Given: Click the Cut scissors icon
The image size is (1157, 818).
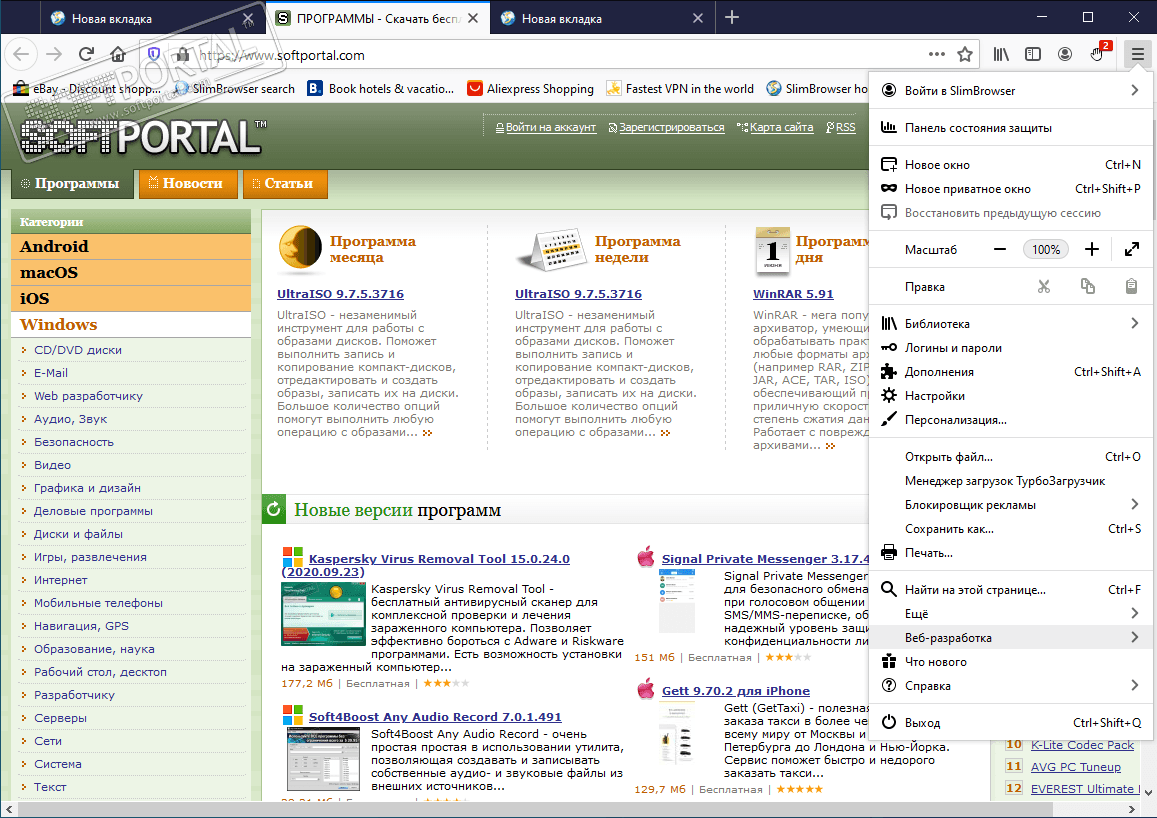Looking at the screenshot, I should [1043, 286].
